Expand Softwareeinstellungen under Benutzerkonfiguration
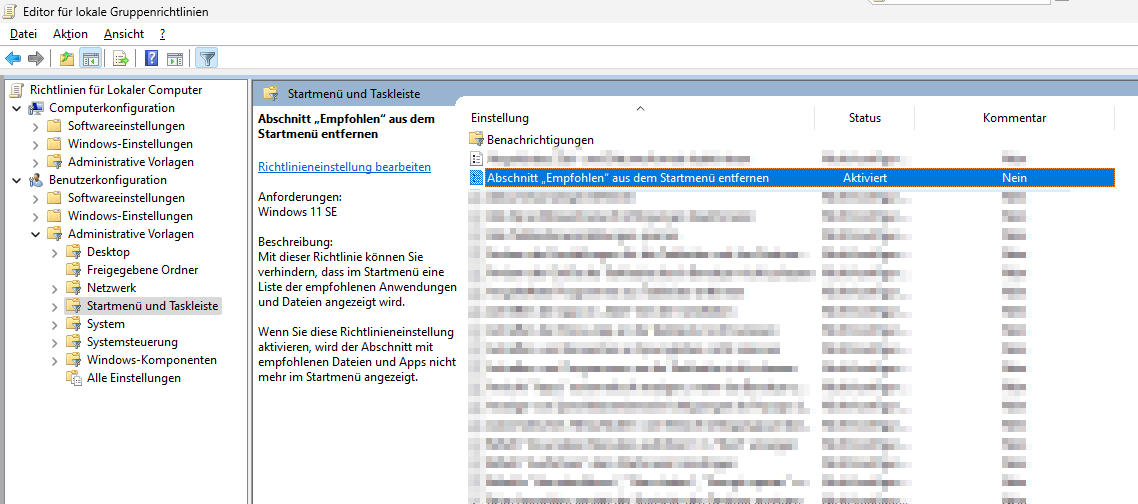Screen dimensions: 1138x504 pos(36,198)
